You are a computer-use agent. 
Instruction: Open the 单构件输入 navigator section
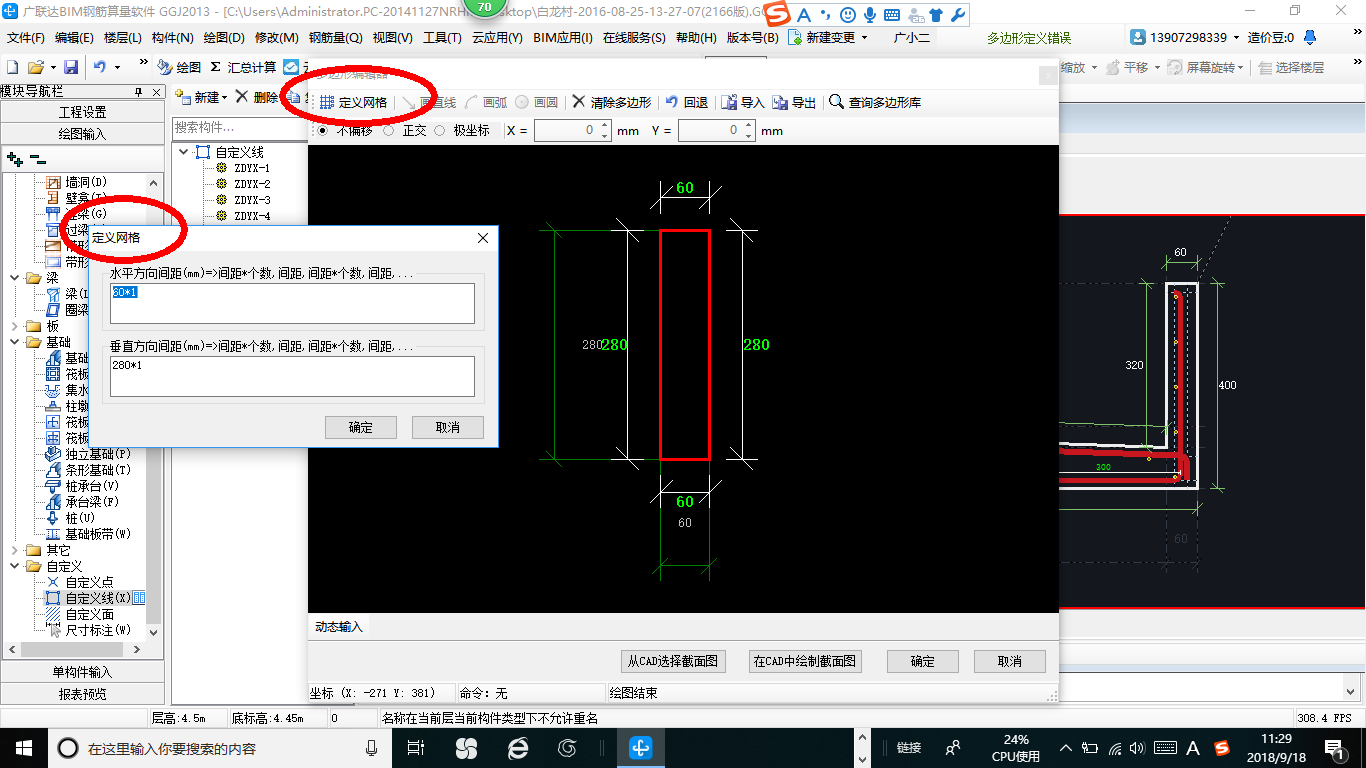tap(82, 672)
